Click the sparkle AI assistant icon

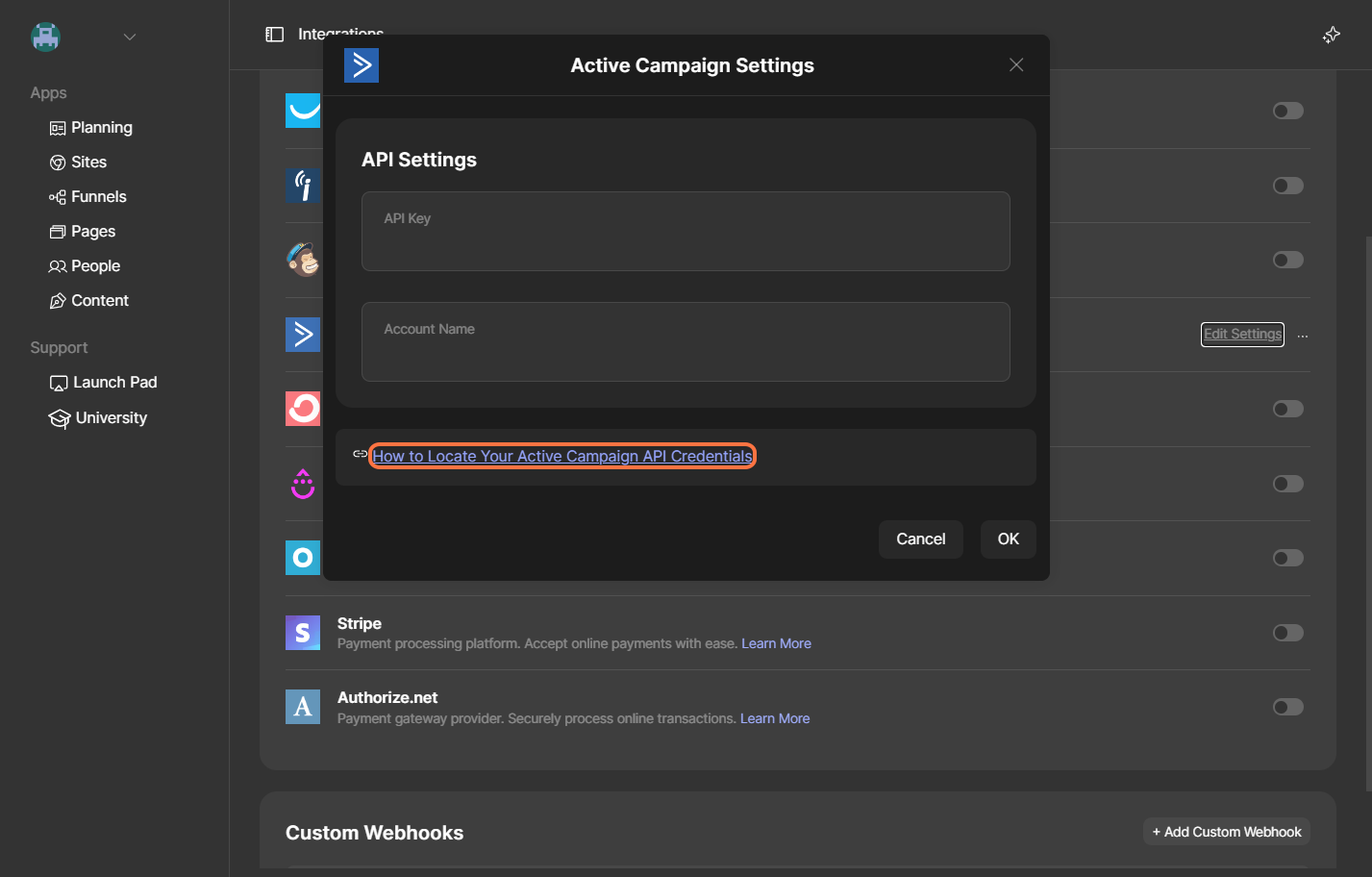point(1332,35)
